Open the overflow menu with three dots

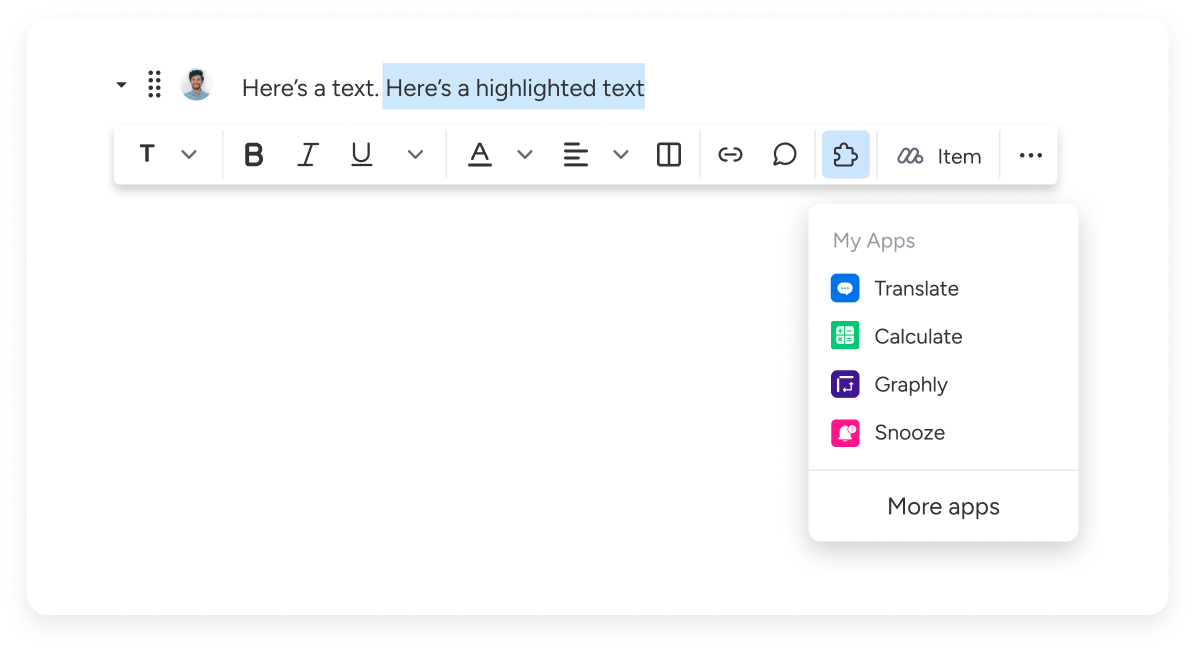1030,154
